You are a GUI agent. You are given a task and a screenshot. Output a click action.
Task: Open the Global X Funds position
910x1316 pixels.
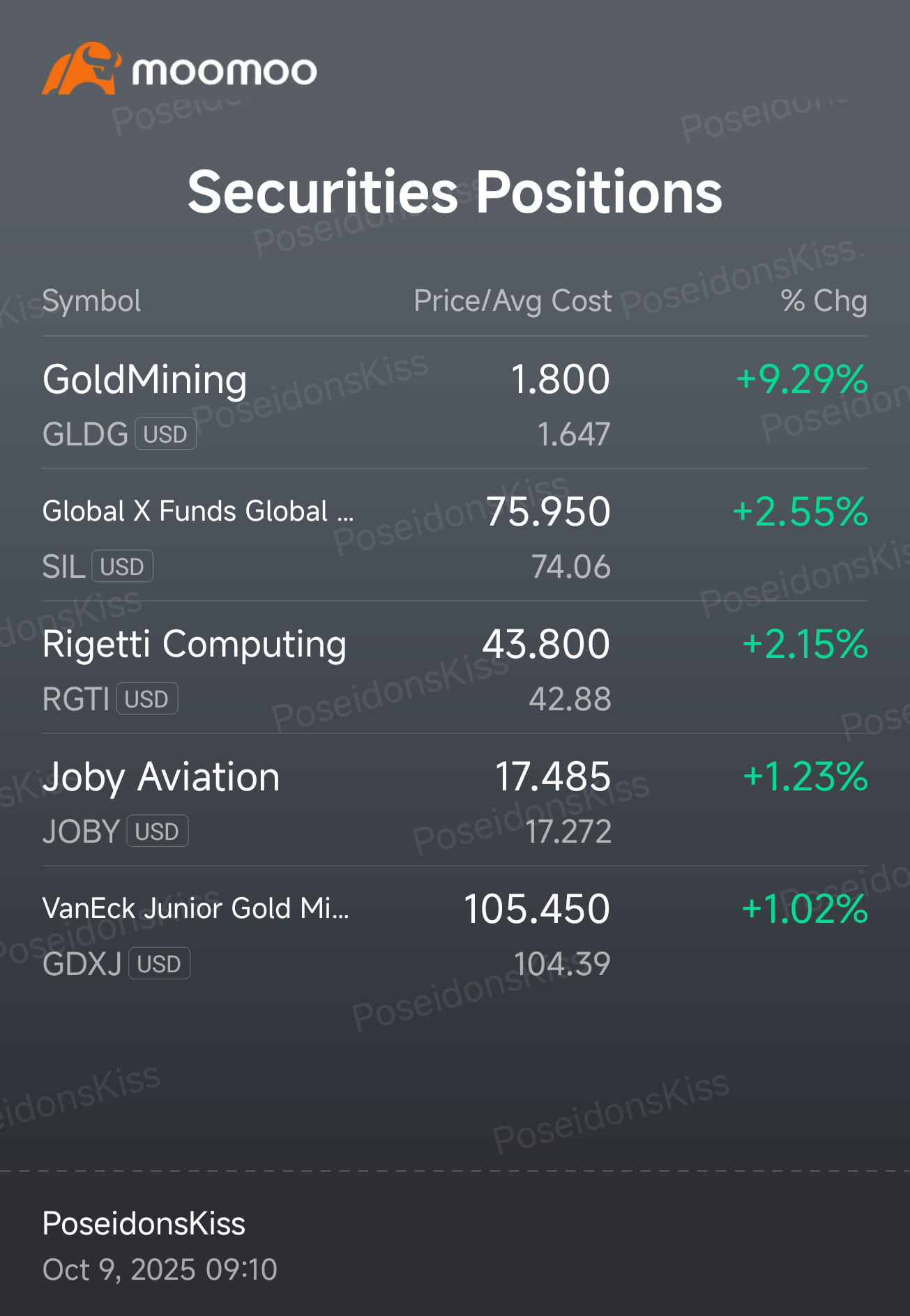coord(198,512)
